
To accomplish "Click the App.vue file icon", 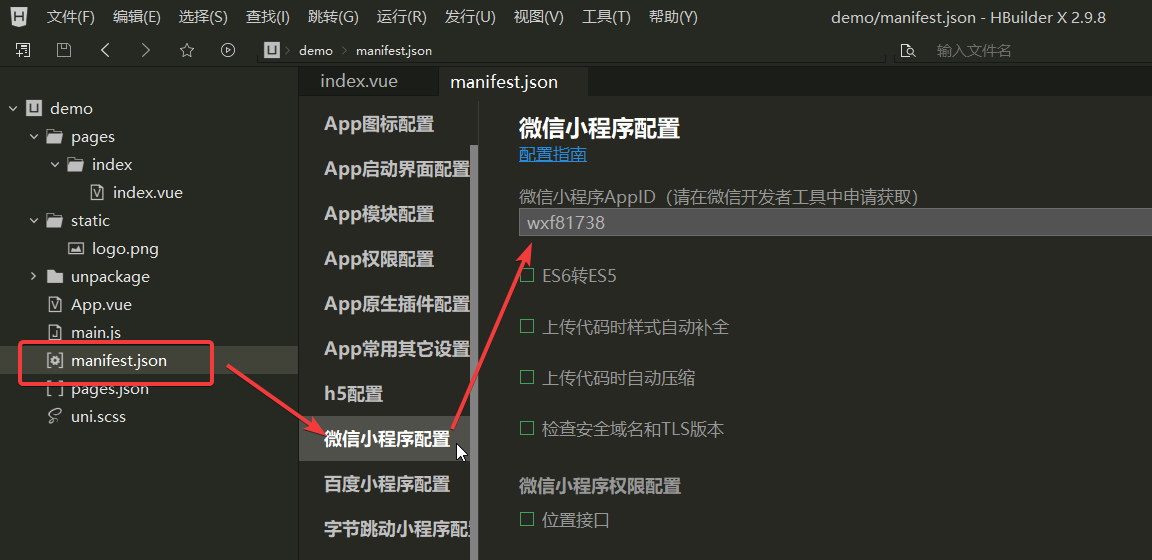I will click(x=54, y=304).
